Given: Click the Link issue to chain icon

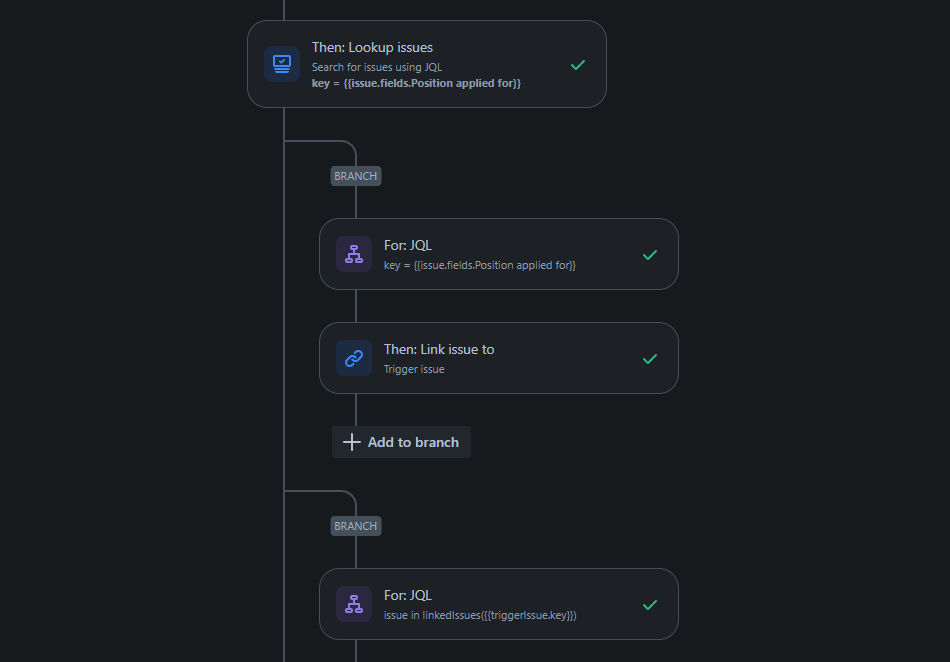Looking at the screenshot, I should (354, 358).
